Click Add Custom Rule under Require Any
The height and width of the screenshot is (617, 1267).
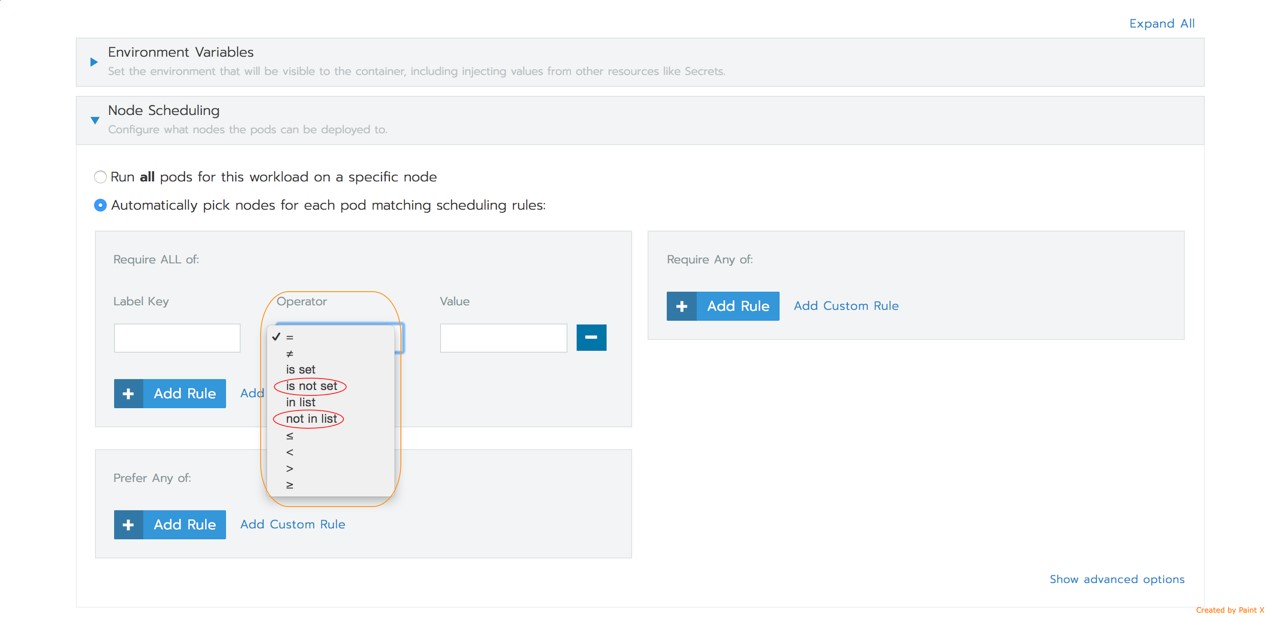(846, 306)
